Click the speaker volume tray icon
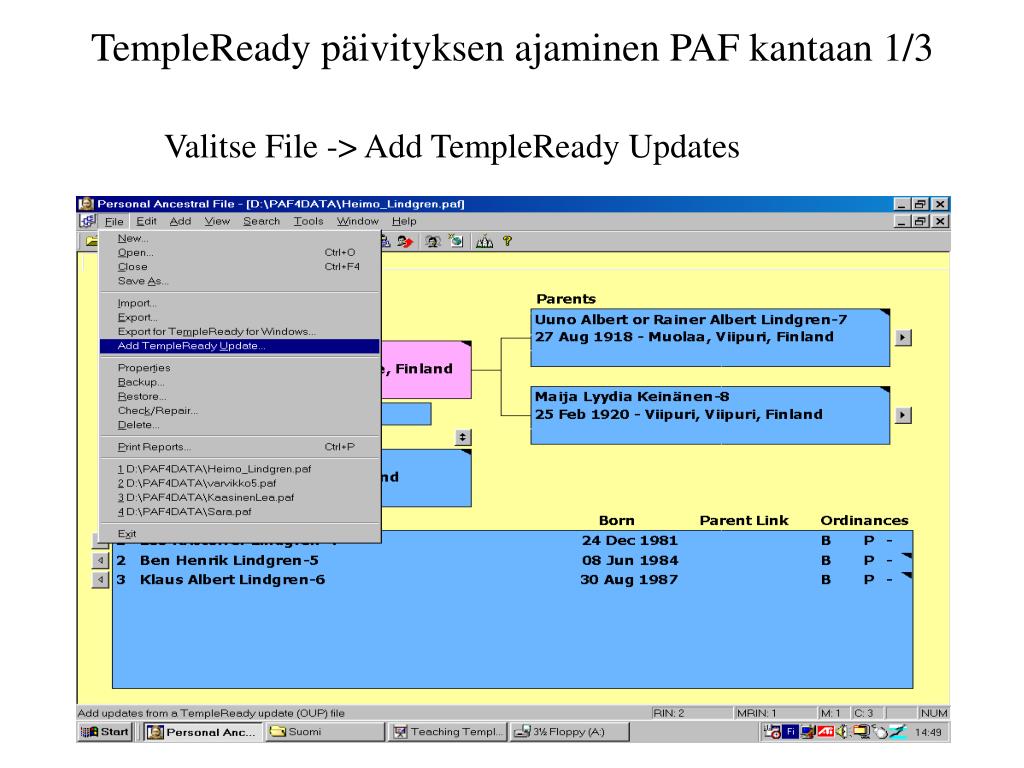This screenshot has width=1024, height=768. 842,731
